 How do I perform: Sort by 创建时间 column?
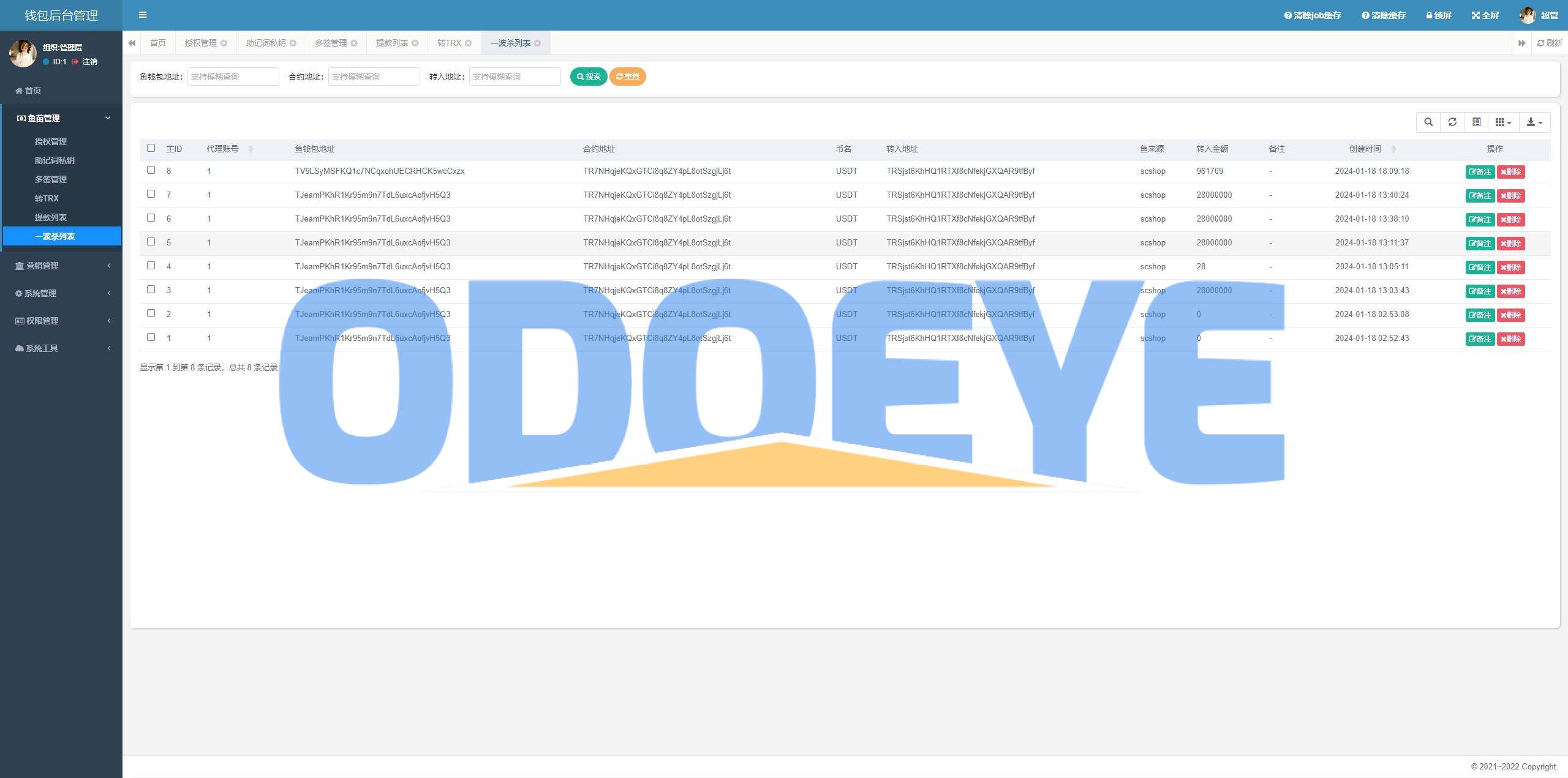(x=1372, y=149)
